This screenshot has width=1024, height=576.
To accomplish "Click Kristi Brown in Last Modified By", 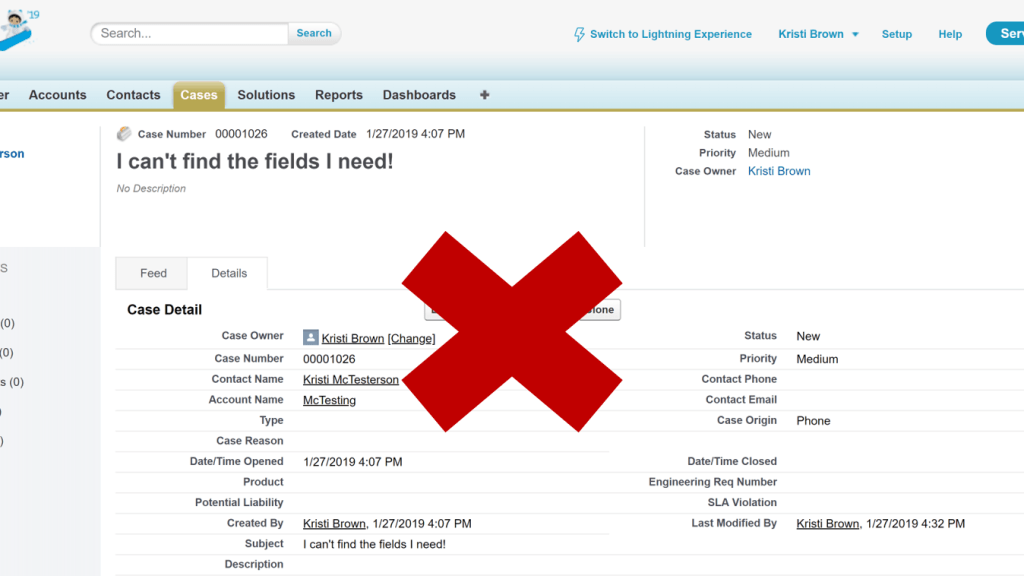I will click(x=827, y=524).
